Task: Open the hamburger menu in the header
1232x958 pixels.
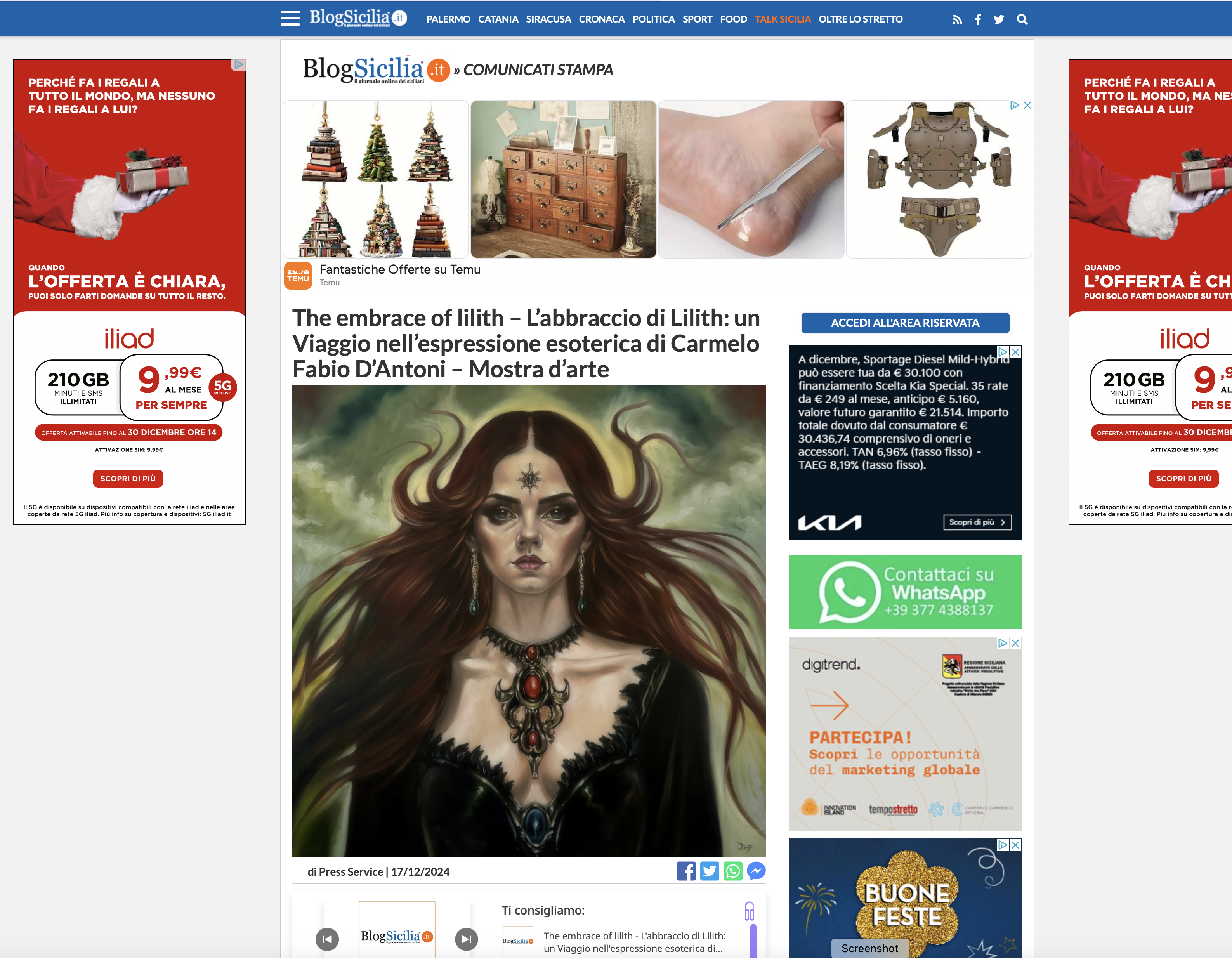Action: pos(290,19)
